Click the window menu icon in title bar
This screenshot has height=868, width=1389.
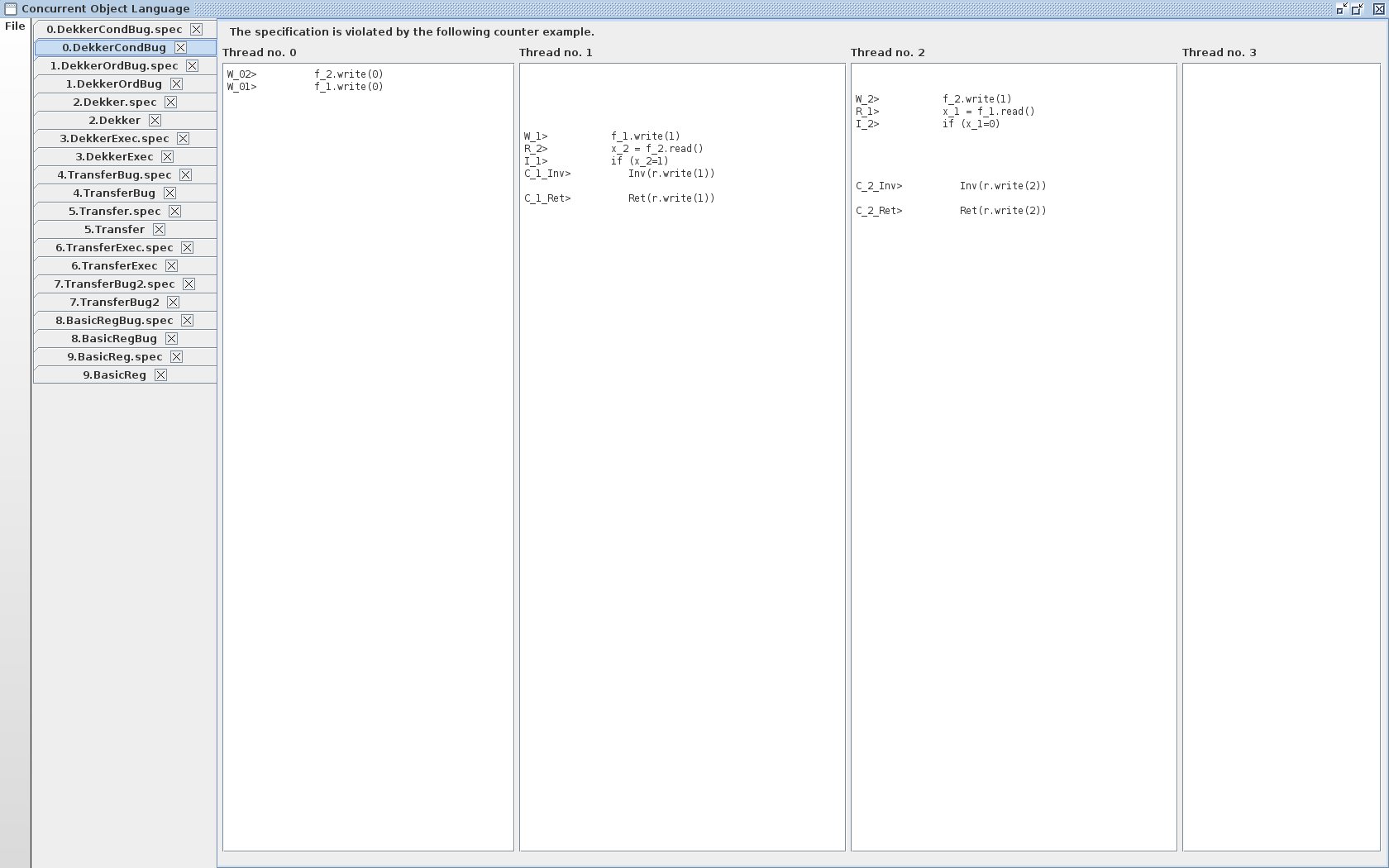coord(10,9)
